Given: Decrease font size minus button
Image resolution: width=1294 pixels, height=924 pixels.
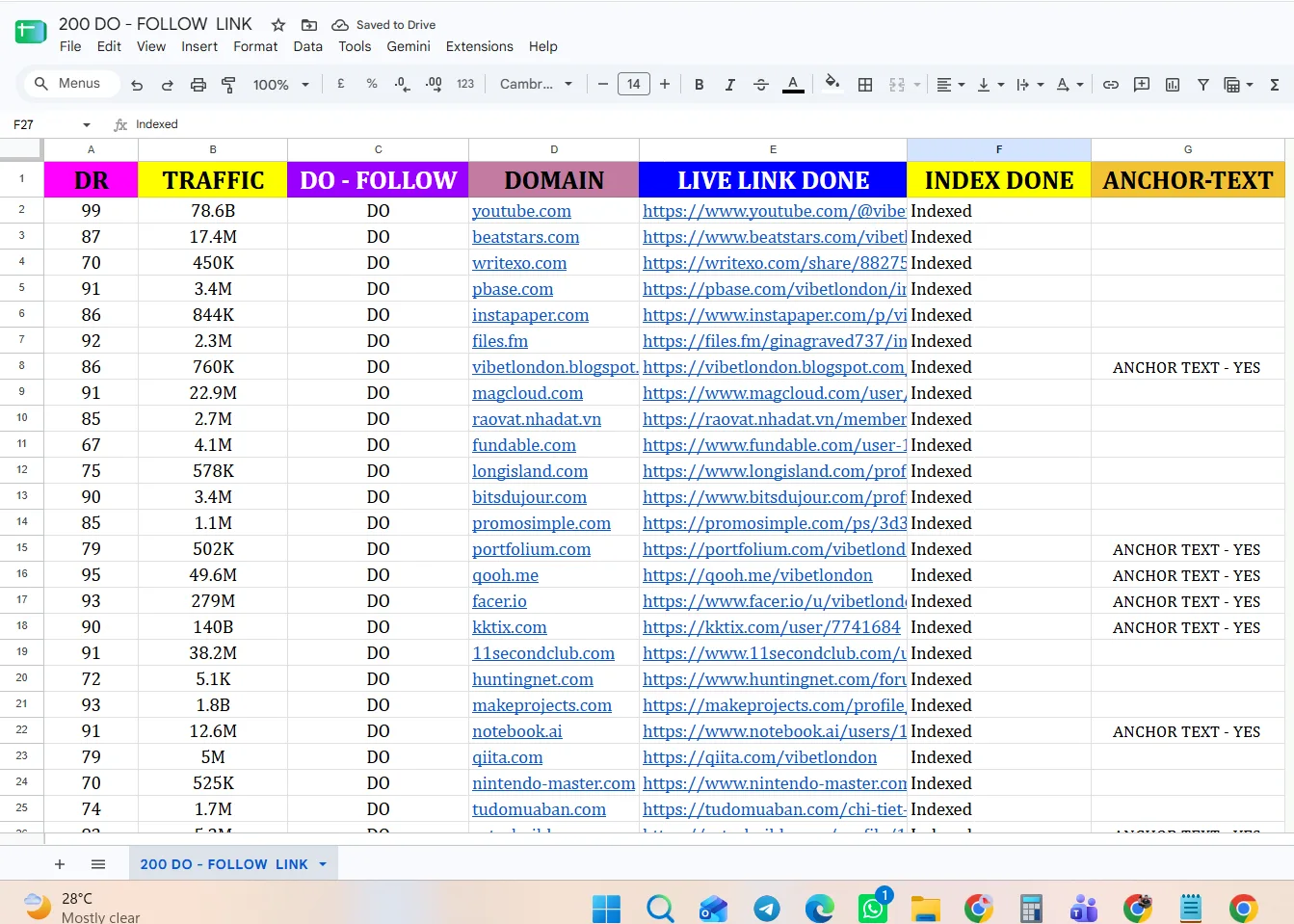Looking at the screenshot, I should [603, 84].
